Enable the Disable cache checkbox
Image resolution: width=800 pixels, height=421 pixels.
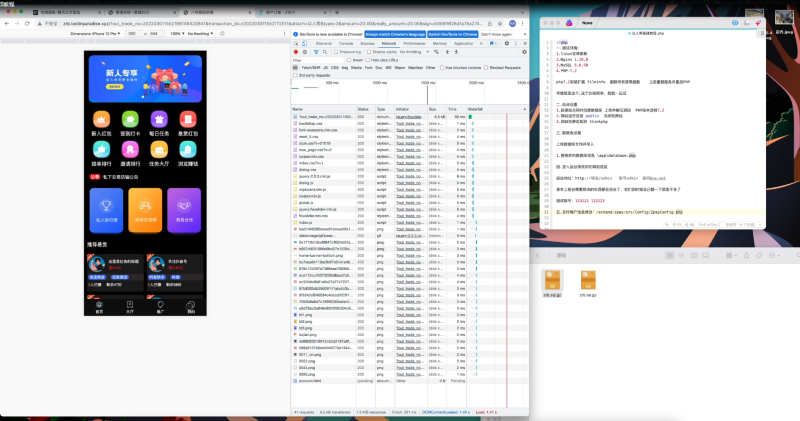pos(369,52)
